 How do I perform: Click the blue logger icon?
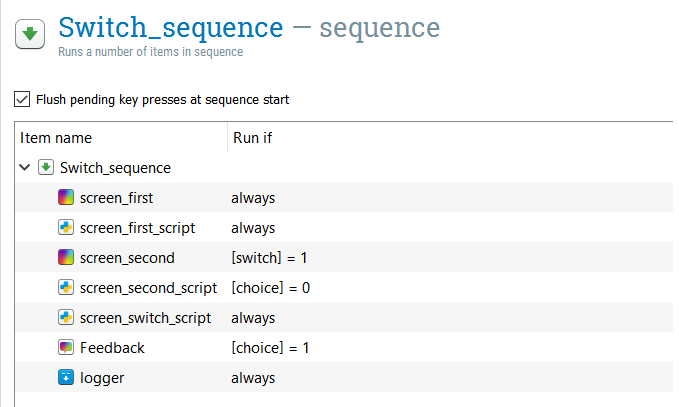click(66, 377)
